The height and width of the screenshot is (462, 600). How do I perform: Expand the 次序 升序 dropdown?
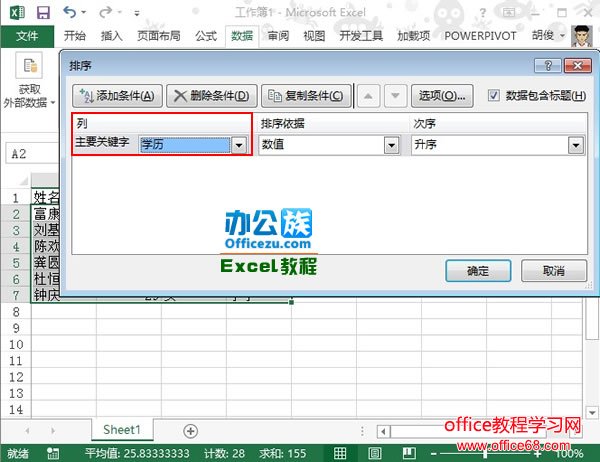(576, 145)
